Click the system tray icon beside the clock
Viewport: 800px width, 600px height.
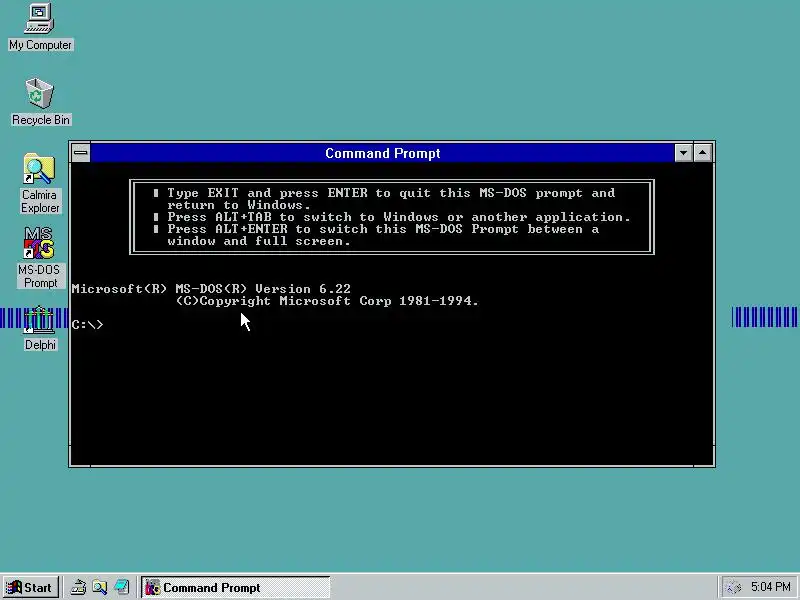733,587
